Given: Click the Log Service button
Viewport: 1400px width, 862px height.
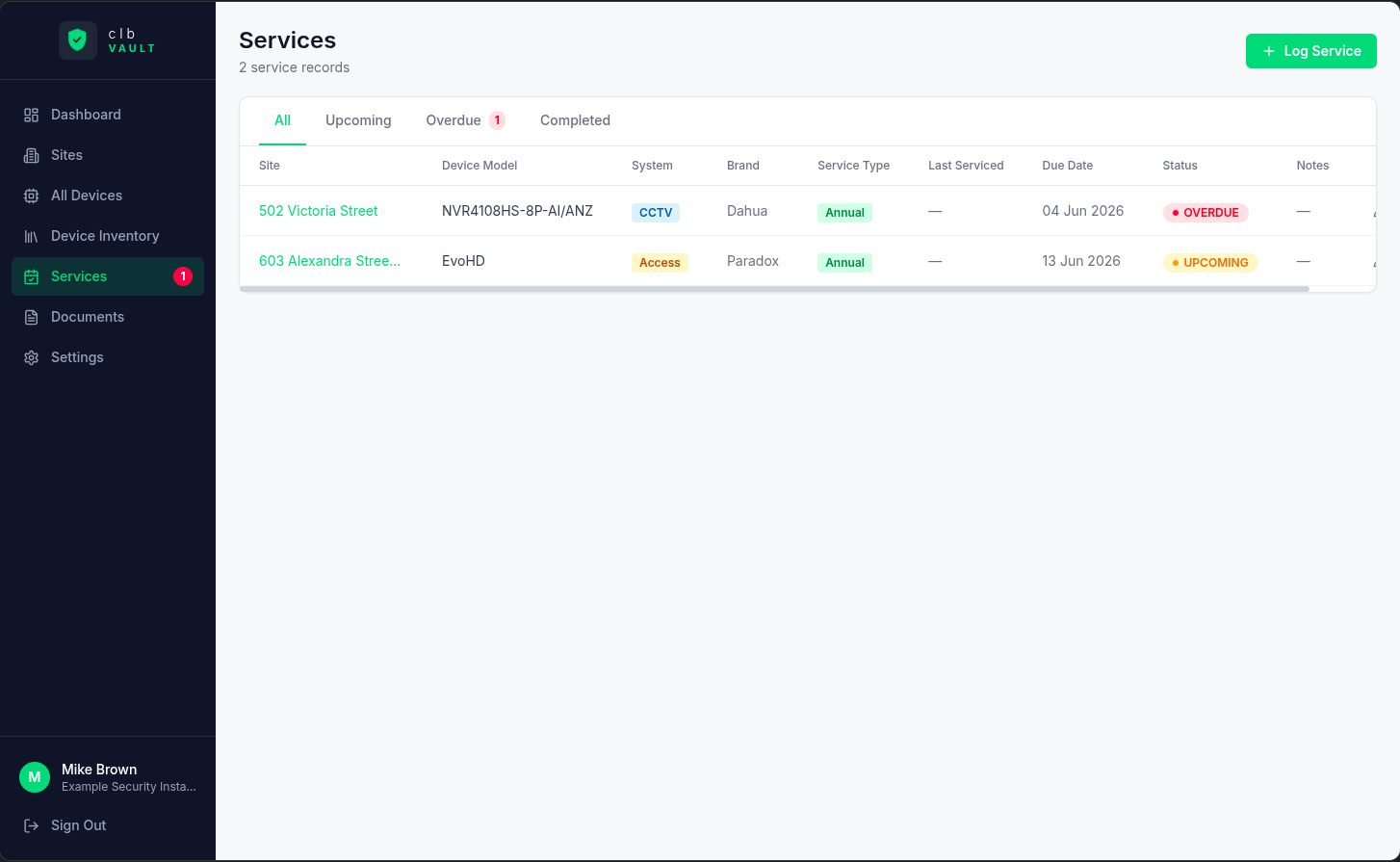Looking at the screenshot, I should coord(1311,51).
